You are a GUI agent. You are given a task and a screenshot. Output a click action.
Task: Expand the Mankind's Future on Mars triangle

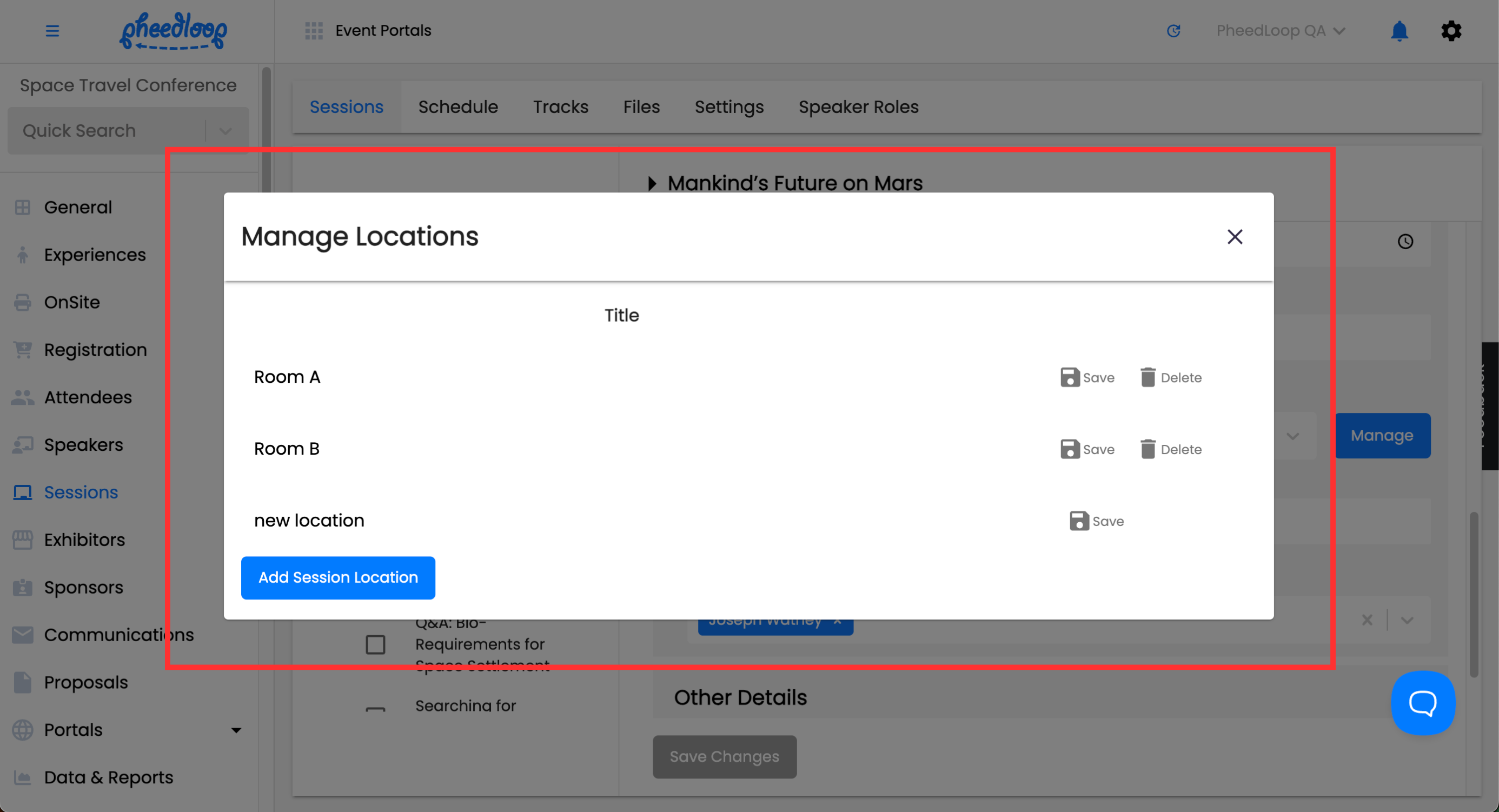[652, 184]
